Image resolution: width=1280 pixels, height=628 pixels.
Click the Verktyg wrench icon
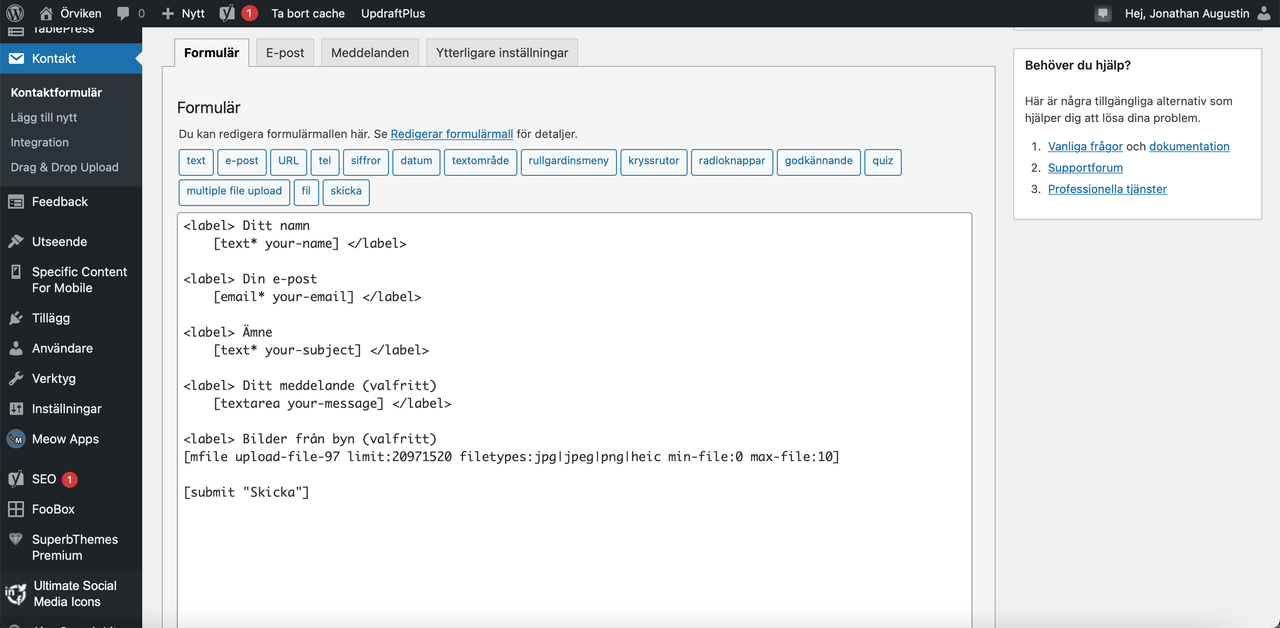click(x=16, y=379)
